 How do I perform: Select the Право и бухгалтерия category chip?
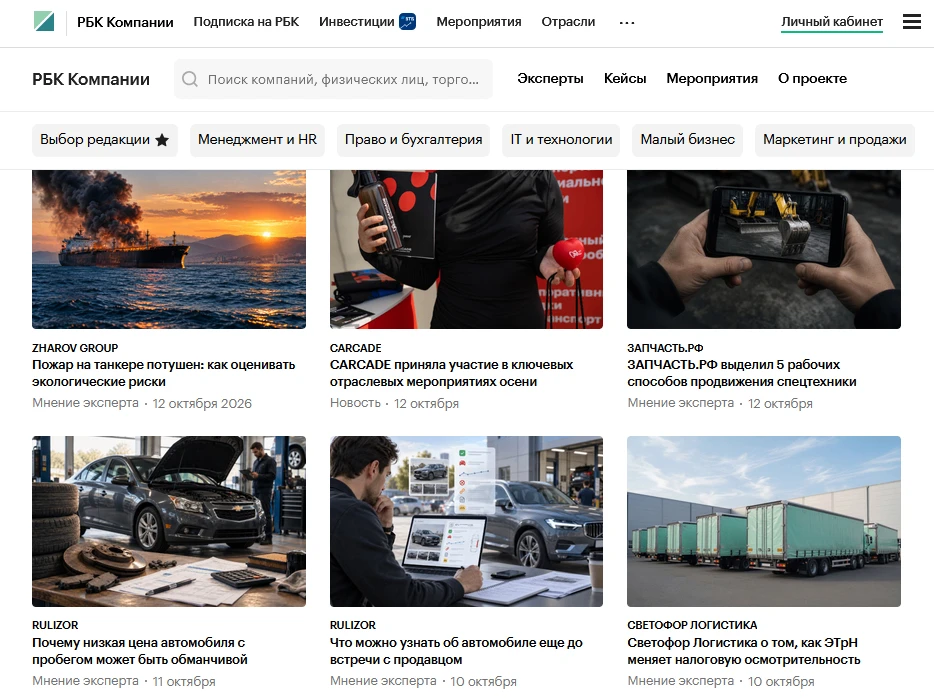click(x=413, y=140)
